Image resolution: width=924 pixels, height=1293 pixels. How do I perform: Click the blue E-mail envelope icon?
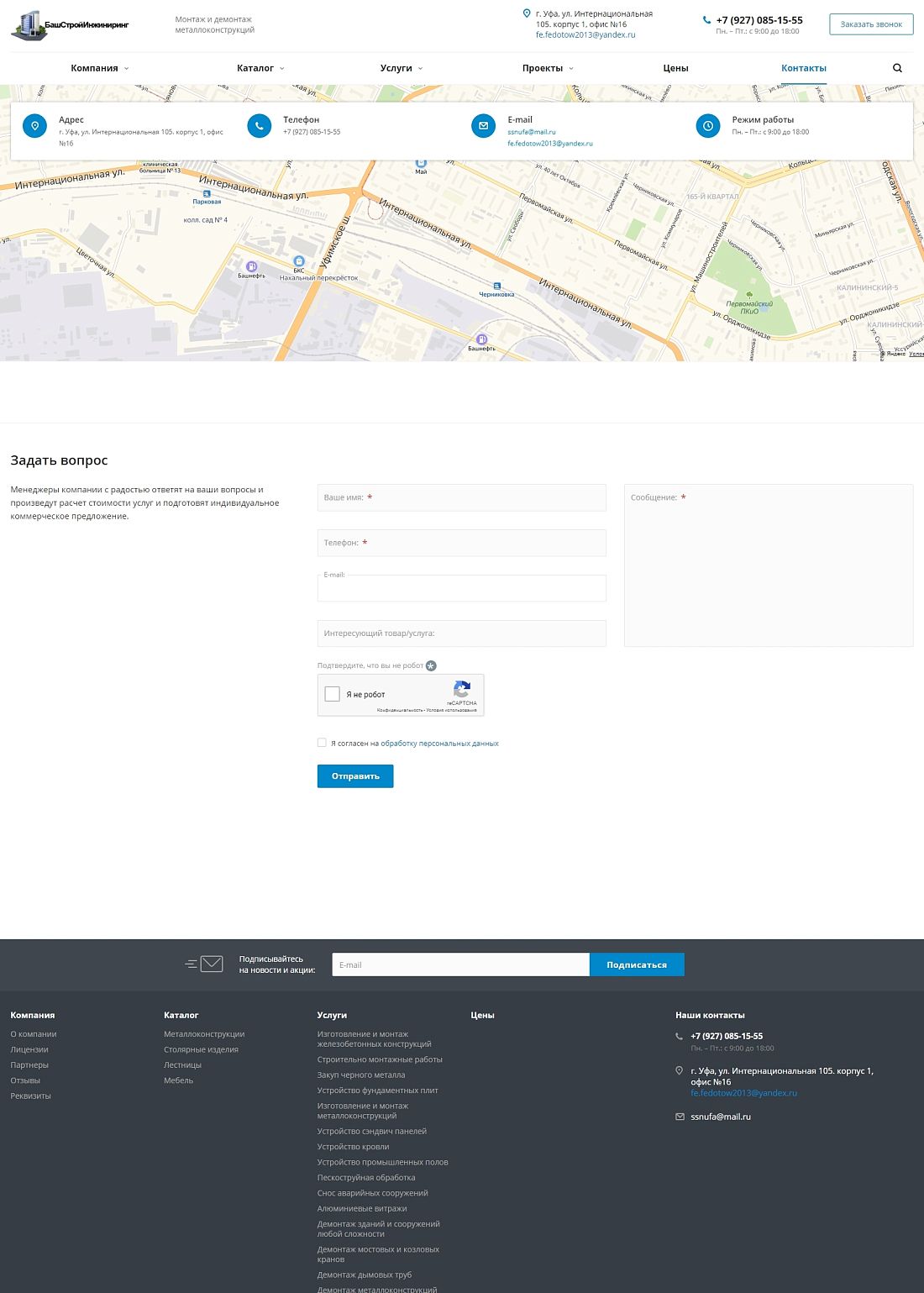point(483,126)
